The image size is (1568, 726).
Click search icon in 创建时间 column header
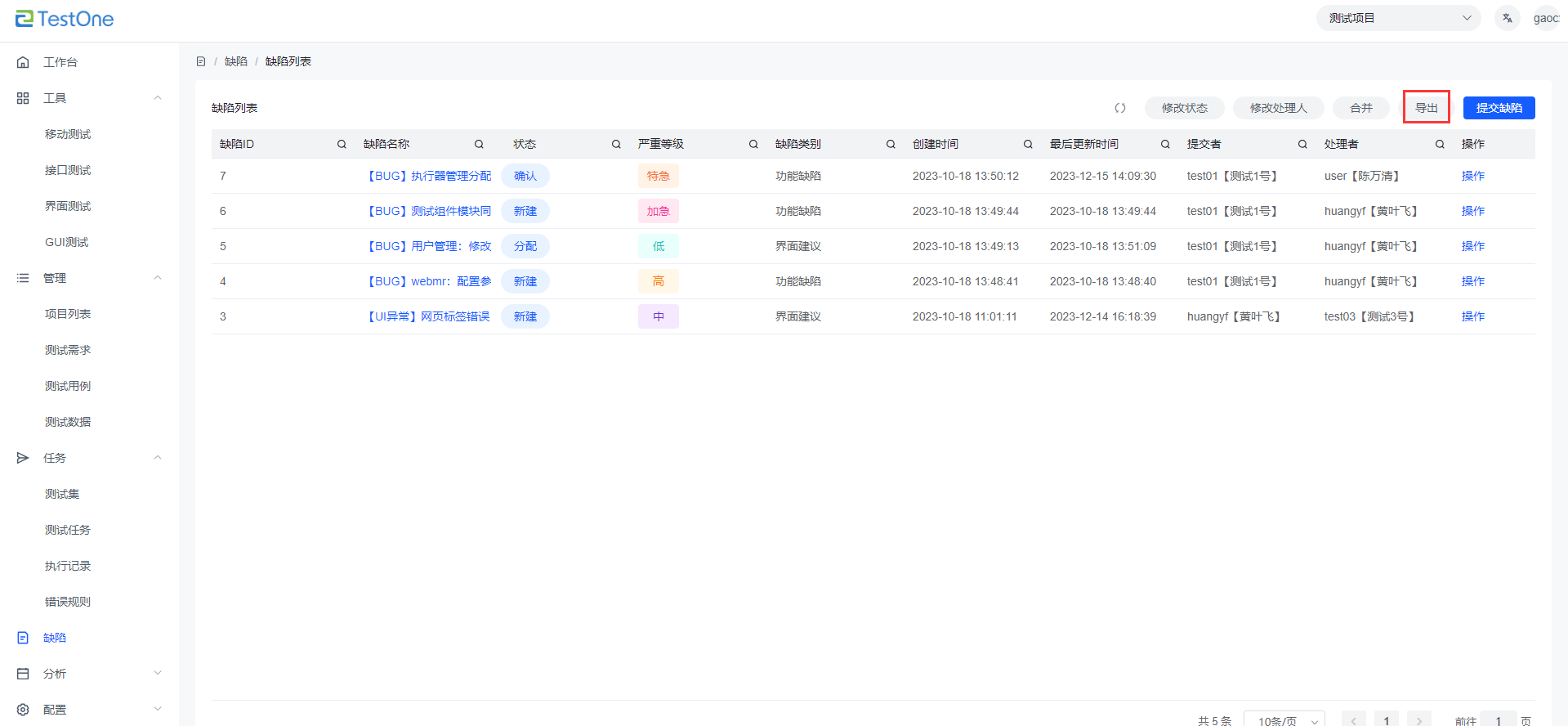tap(1028, 144)
